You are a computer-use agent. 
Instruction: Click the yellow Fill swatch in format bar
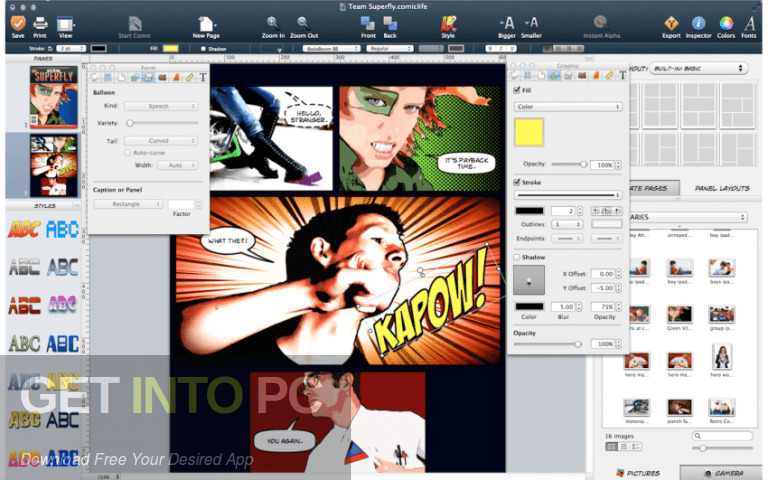(170, 48)
